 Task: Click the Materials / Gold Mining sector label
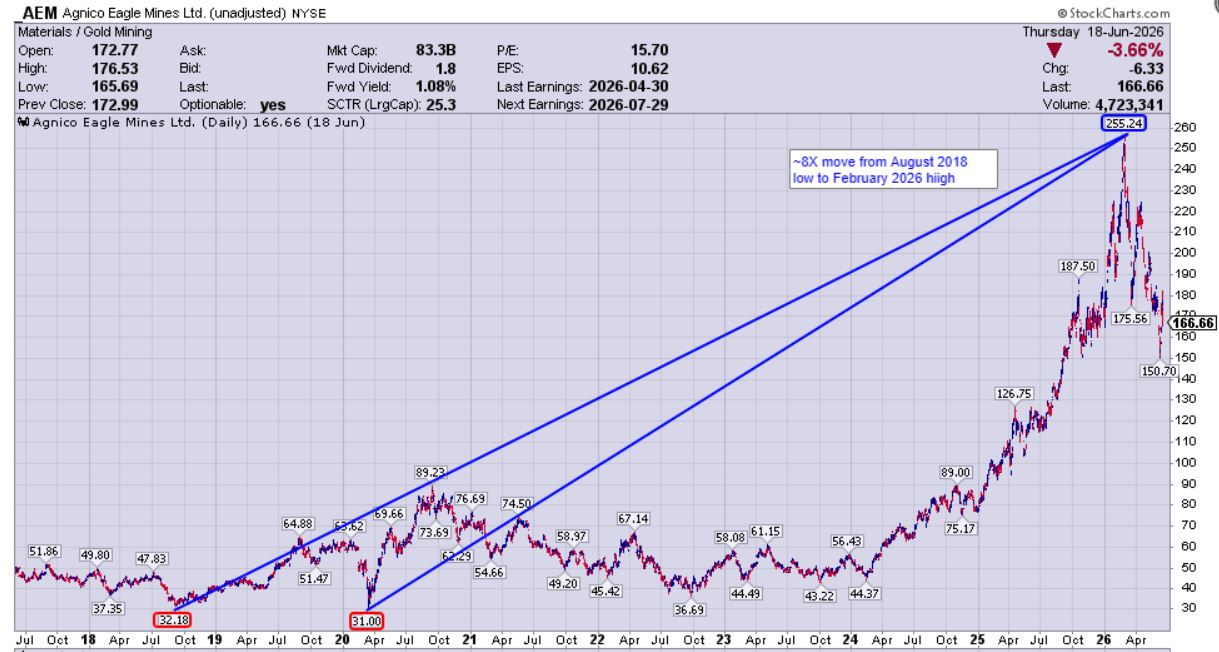tap(85, 33)
